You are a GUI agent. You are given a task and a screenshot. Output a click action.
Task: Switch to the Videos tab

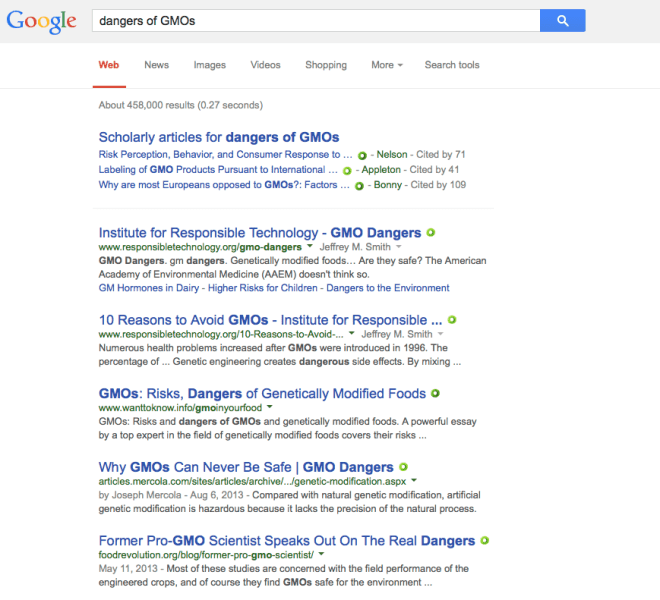pos(265,65)
